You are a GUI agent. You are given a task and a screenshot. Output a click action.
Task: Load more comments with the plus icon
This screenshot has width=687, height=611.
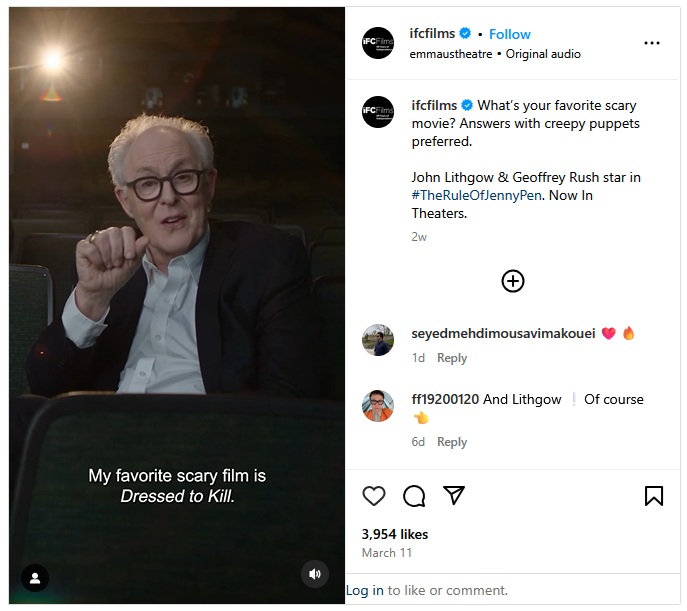tap(512, 281)
